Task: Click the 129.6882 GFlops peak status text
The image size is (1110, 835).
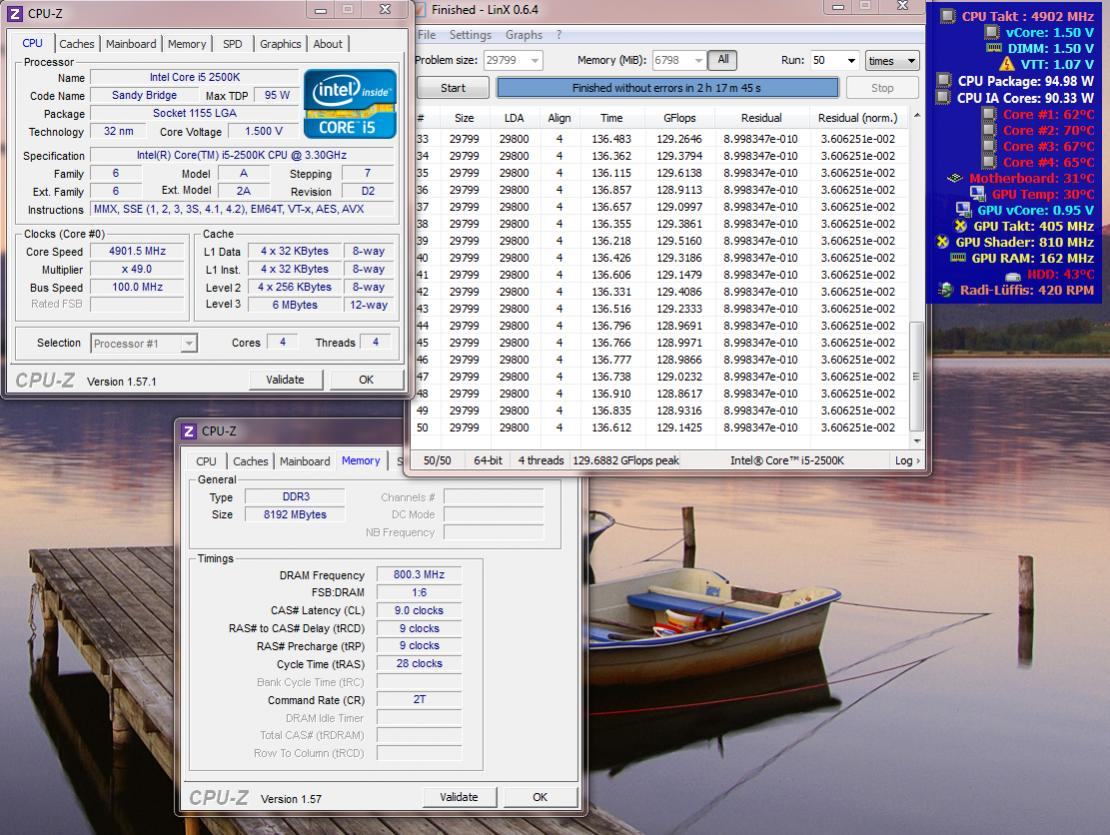Action: [x=625, y=461]
